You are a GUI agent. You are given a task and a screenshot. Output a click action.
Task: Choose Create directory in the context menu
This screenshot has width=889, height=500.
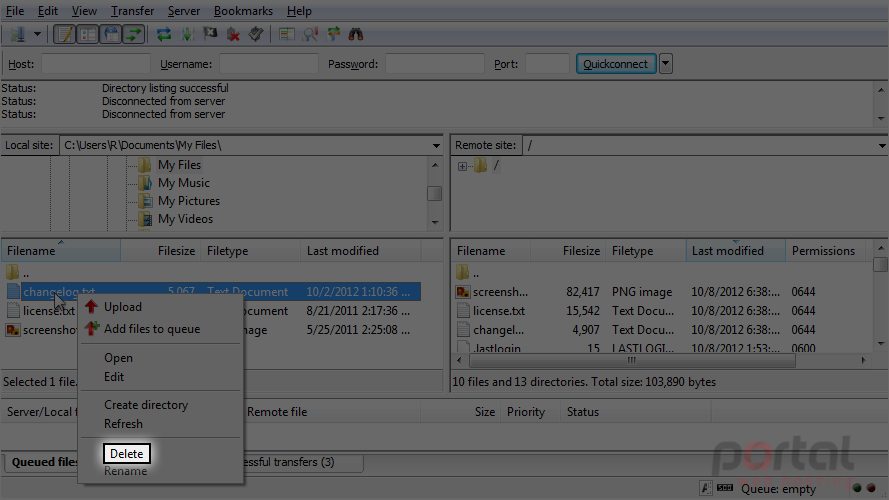coord(146,405)
